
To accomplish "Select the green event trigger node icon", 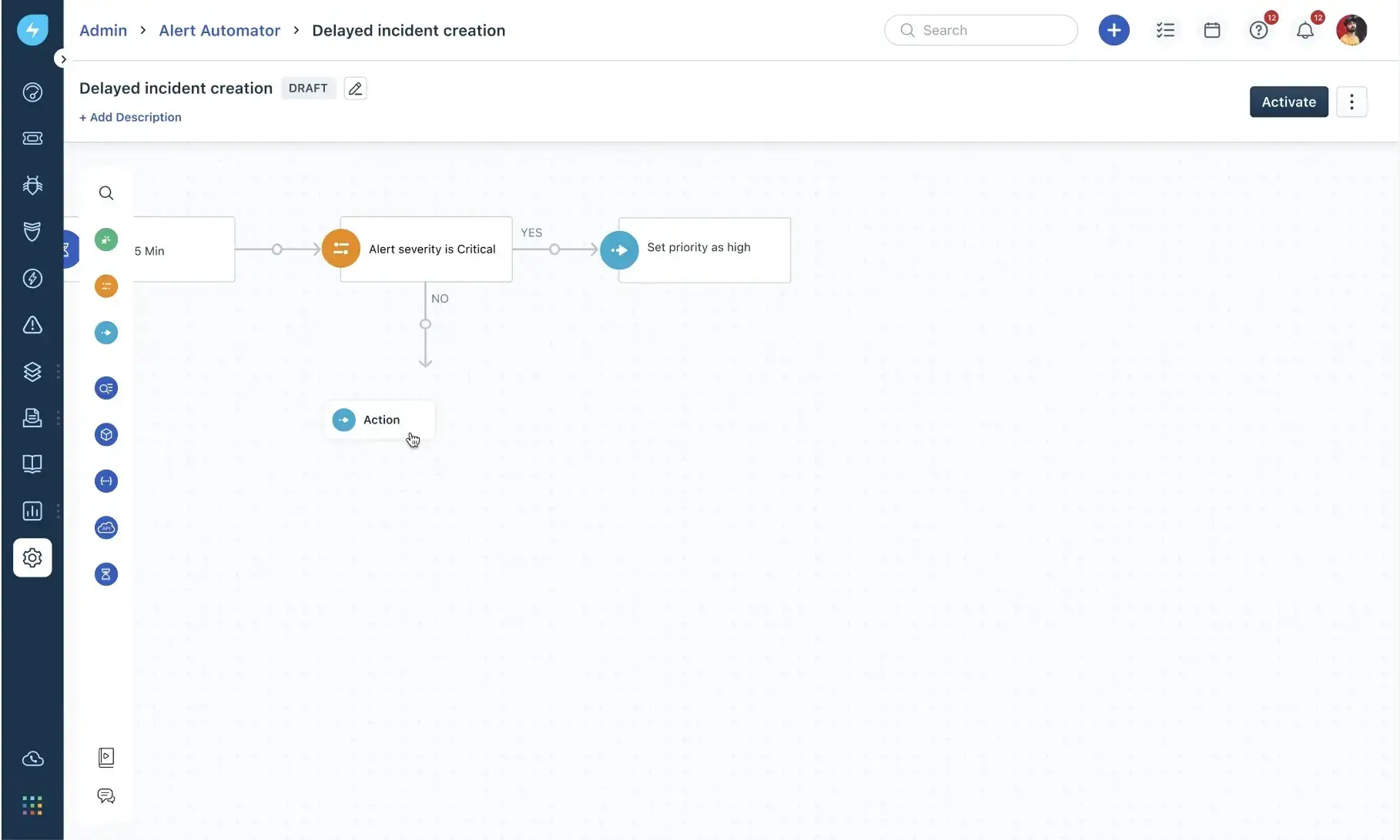I will coord(106,239).
